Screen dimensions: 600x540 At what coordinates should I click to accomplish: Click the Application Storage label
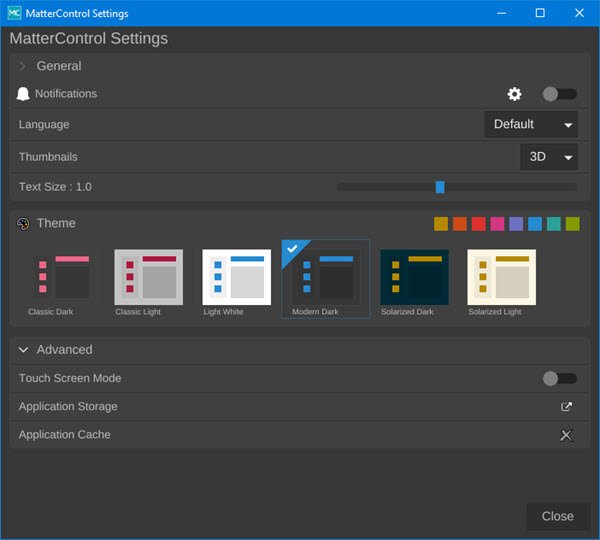pos(68,406)
